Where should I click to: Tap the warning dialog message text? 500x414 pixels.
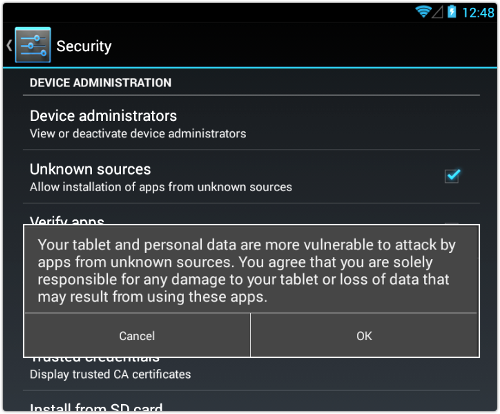point(247,270)
